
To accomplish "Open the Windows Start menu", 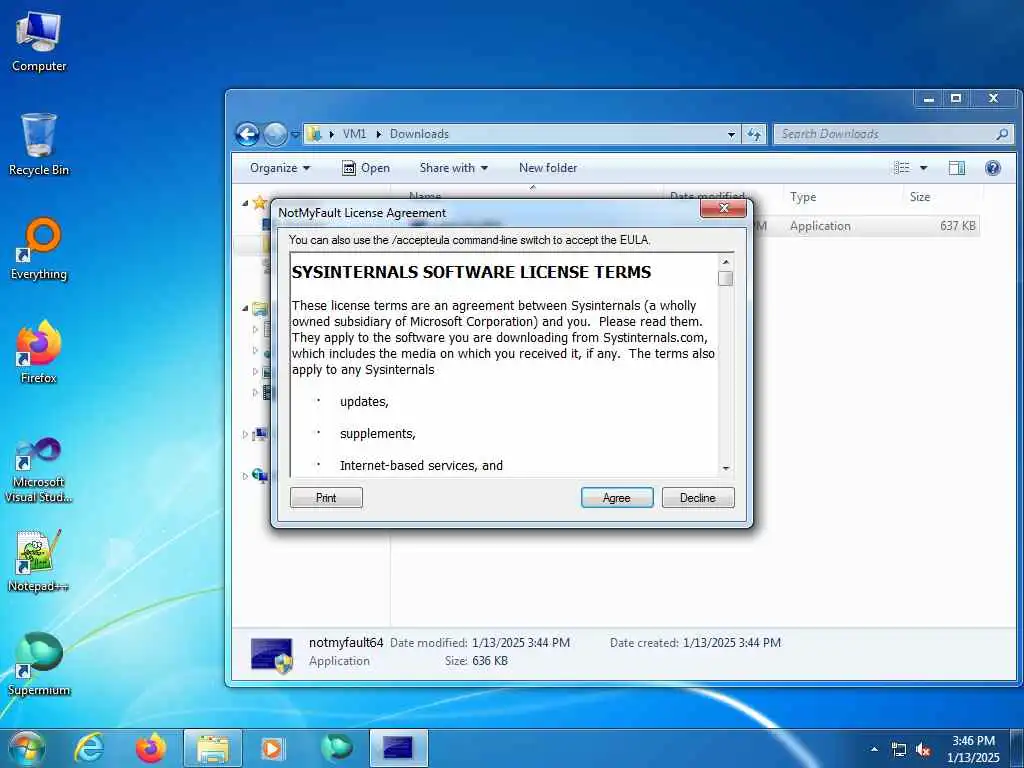I will pyautogui.click(x=26, y=748).
